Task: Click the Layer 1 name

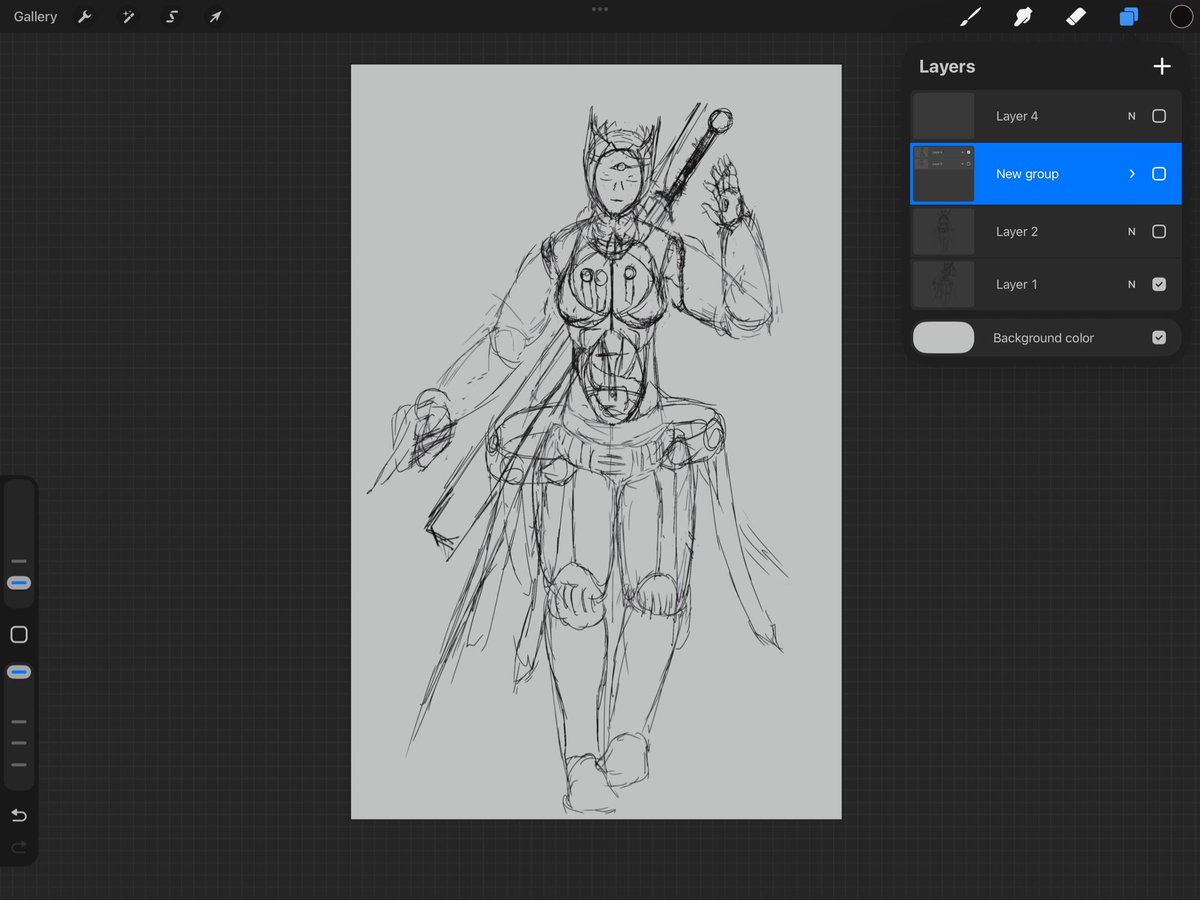Action: (x=1017, y=284)
